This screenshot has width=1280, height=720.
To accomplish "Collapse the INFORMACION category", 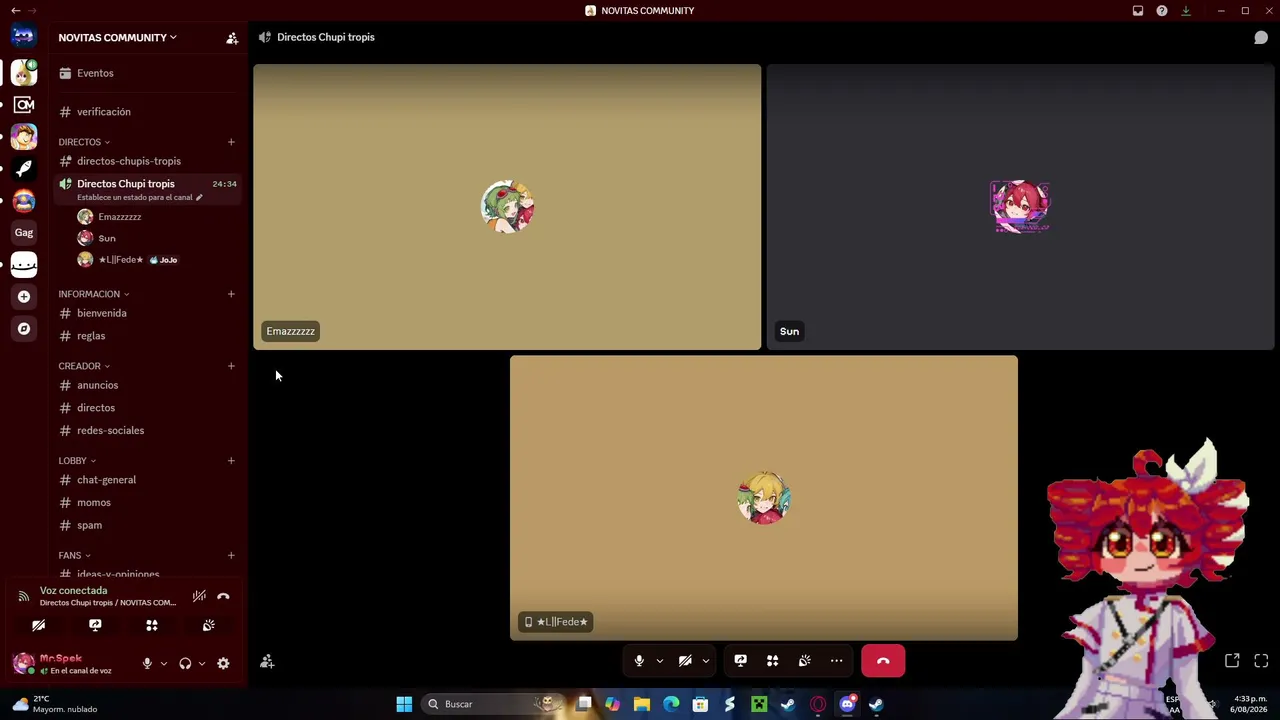I will click(94, 294).
